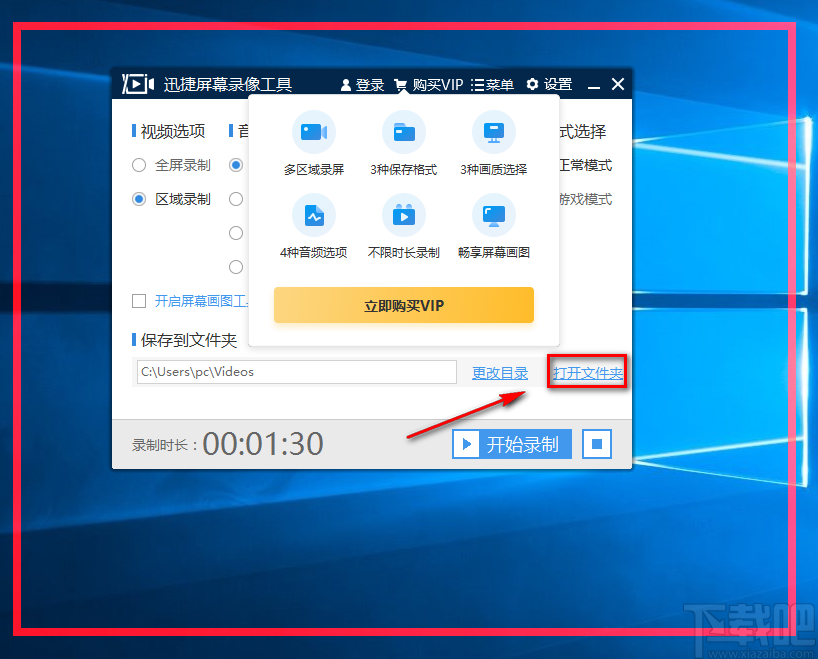Open the 菜单 menu

click(492, 85)
